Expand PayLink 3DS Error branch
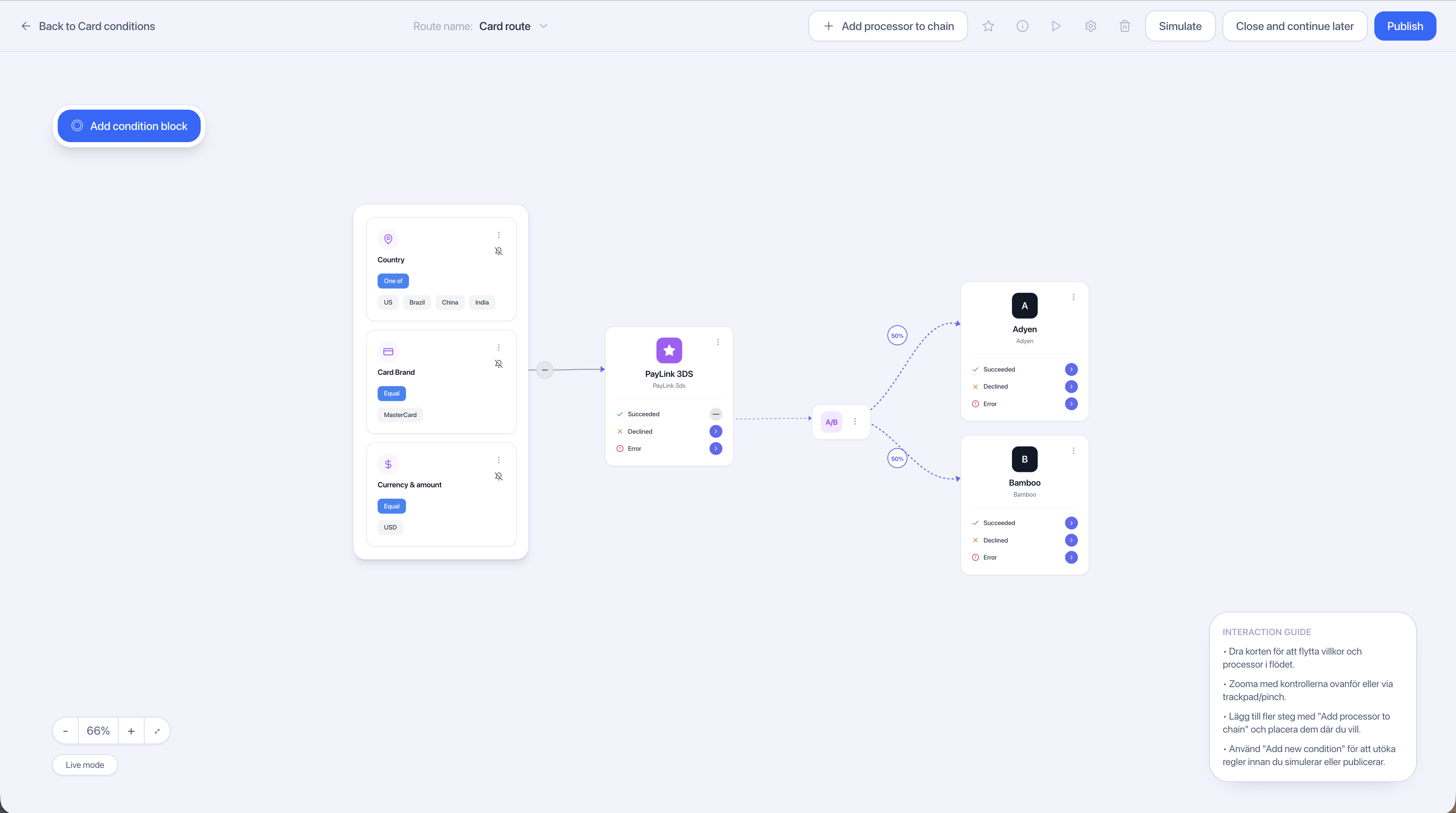This screenshot has height=813, width=1456. 715,449
